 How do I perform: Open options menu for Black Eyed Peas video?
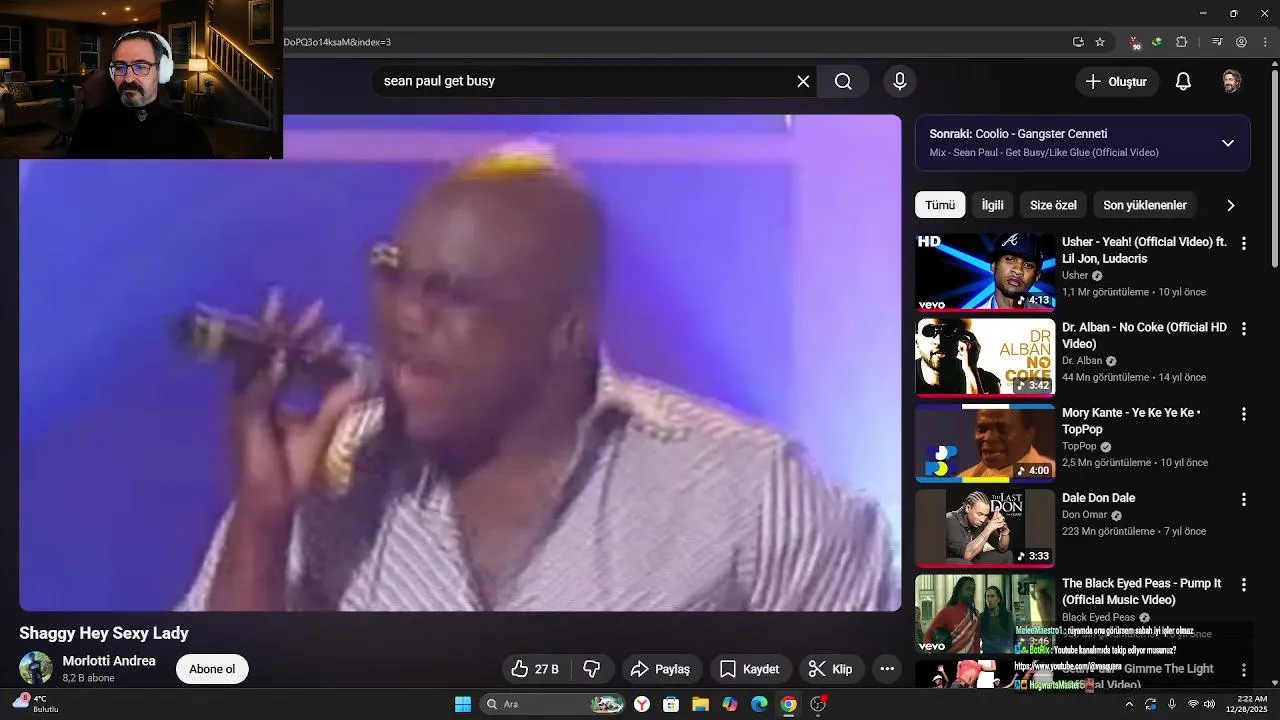(1244, 584)
